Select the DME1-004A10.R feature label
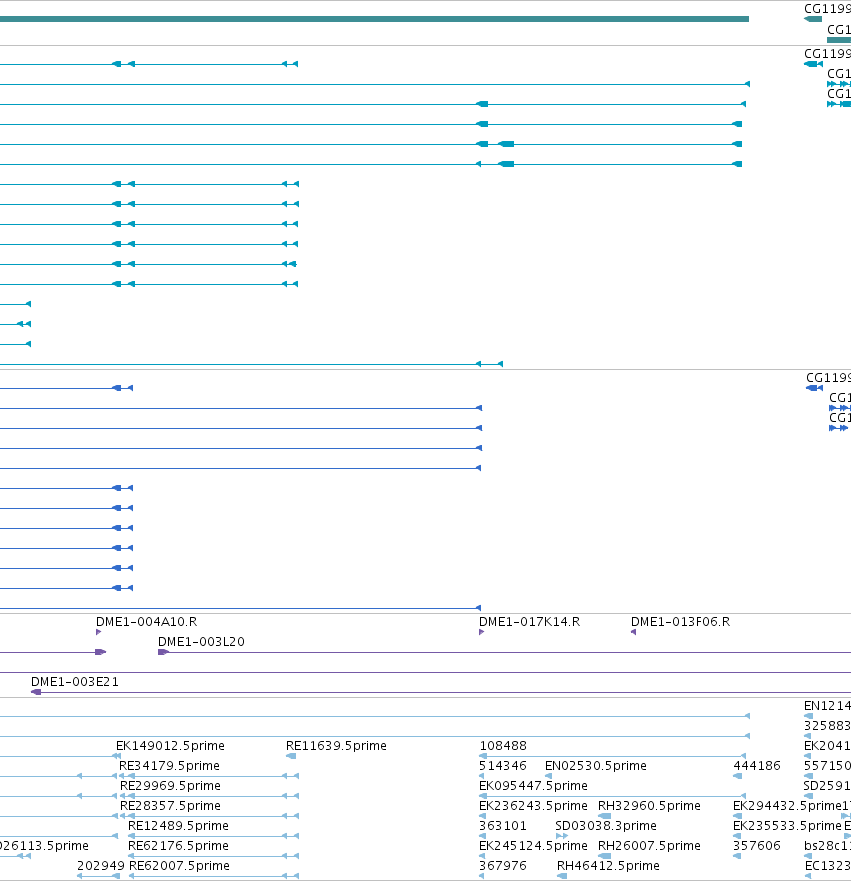Screen dimensions: 851x881 tap(146, 622)
